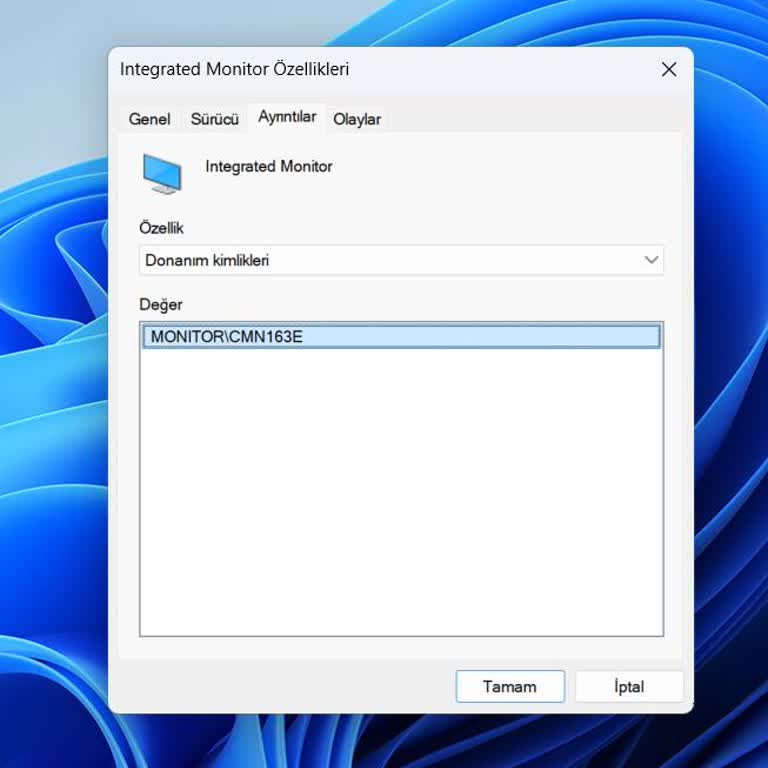Confirm with the Tamam button

point(510,687)
